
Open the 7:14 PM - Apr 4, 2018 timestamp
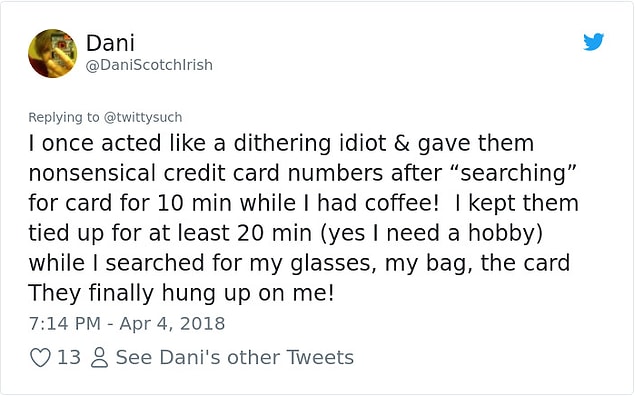(x=127, y=324)
